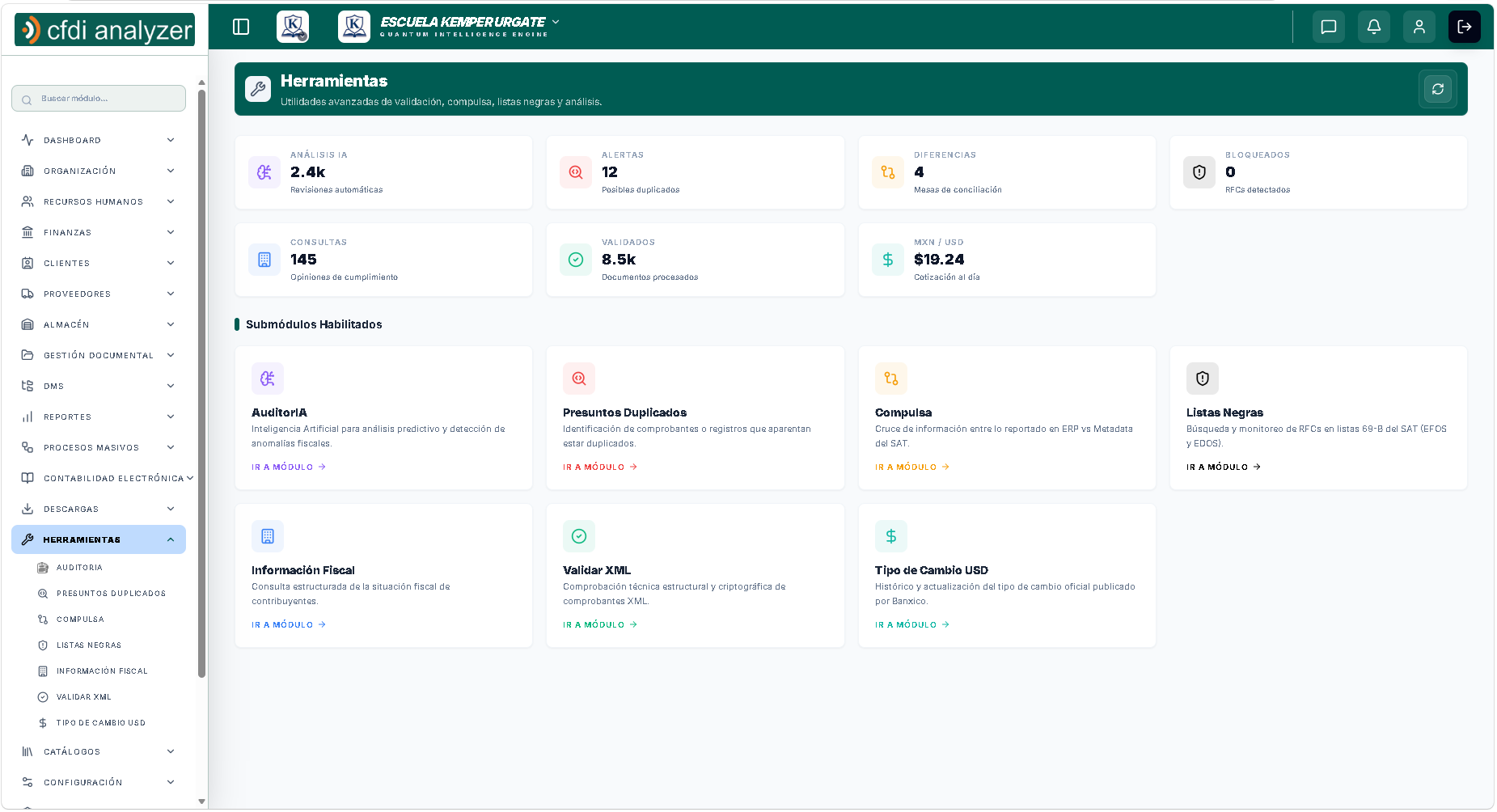This screenshot has width=1497, height=812.
Task: Expand the Proveedores menu chevron
Action: tap(171, 294)
